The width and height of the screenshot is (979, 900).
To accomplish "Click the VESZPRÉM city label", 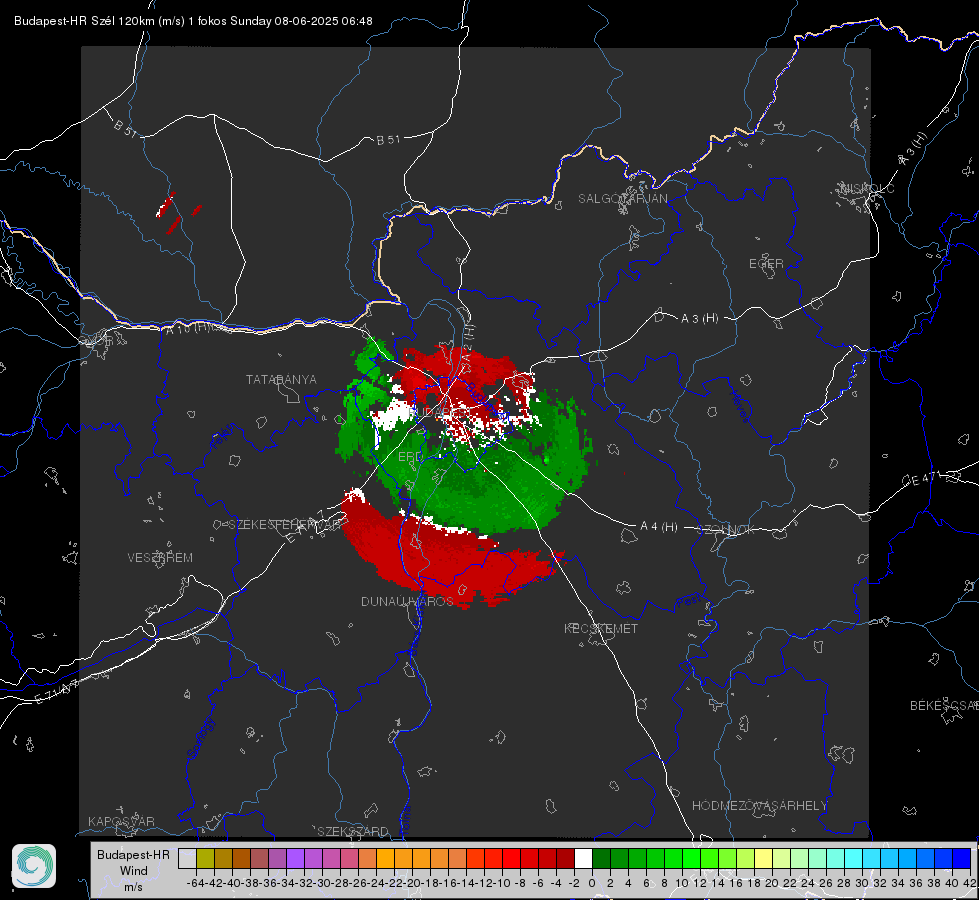I will (x=160, y=557).
